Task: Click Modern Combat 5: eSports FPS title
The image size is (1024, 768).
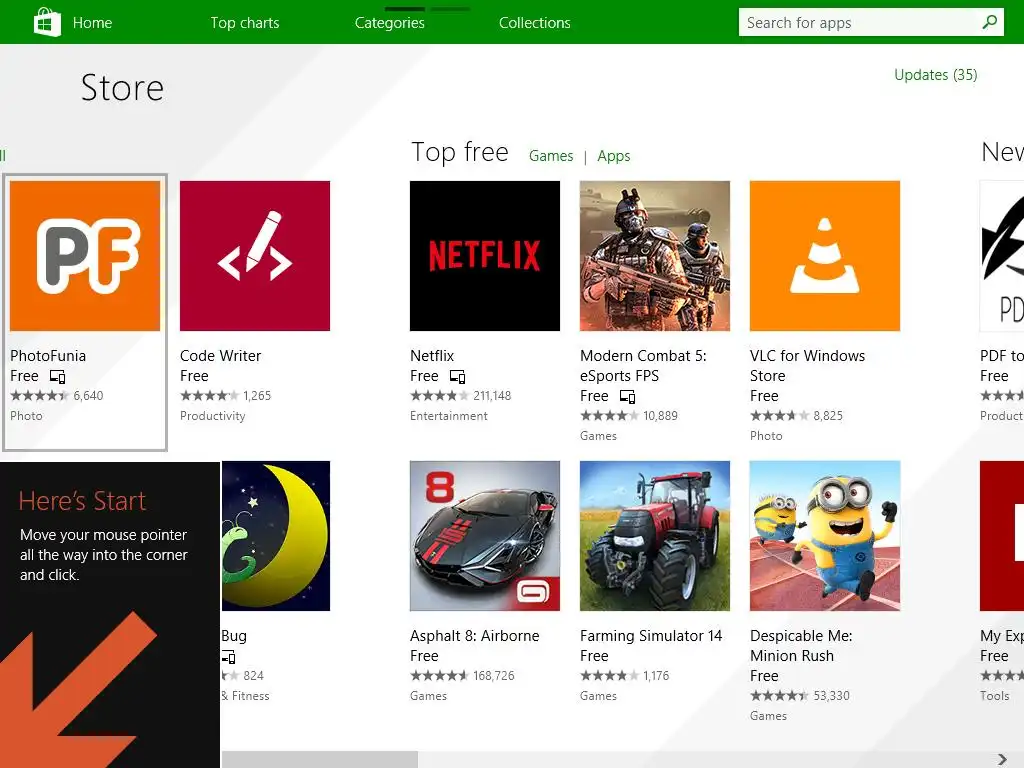Action: click(643, 366)
